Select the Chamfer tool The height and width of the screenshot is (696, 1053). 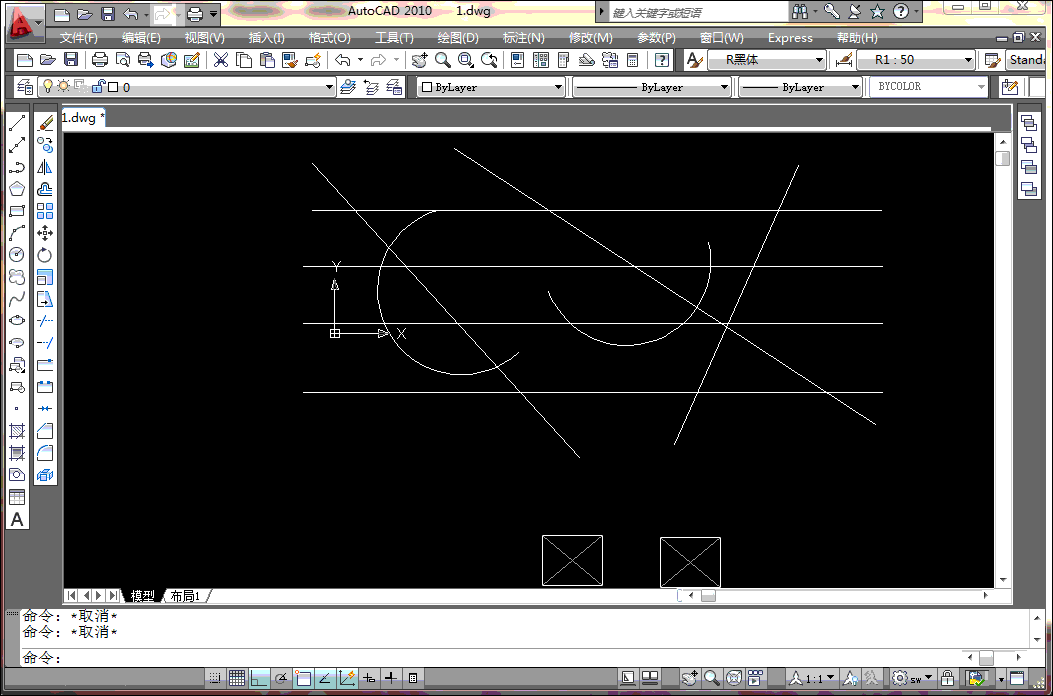45,431
